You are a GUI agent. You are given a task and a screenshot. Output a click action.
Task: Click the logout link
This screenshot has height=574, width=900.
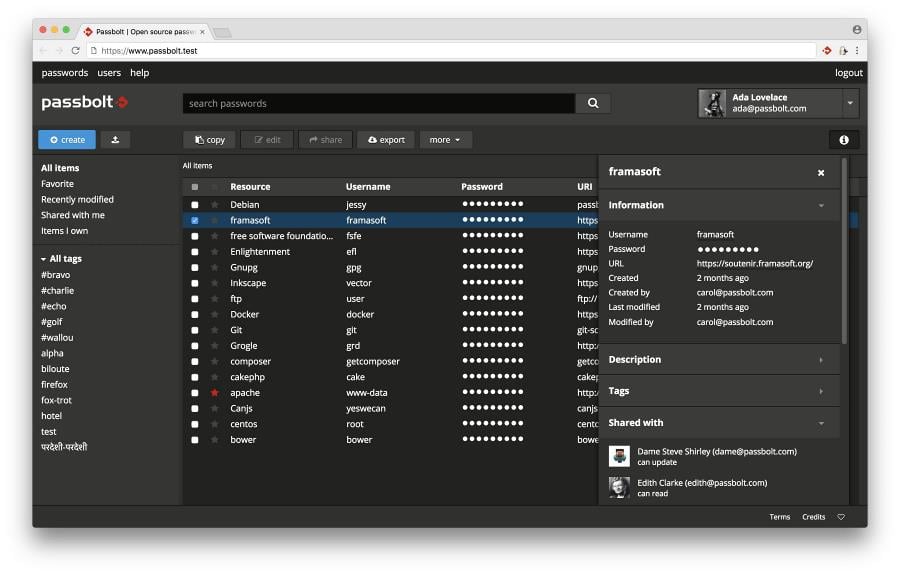point(848,73)
